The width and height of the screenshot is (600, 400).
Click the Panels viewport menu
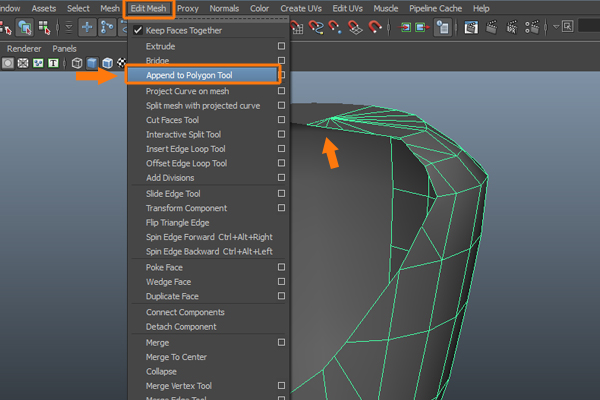tap(64, 48)
